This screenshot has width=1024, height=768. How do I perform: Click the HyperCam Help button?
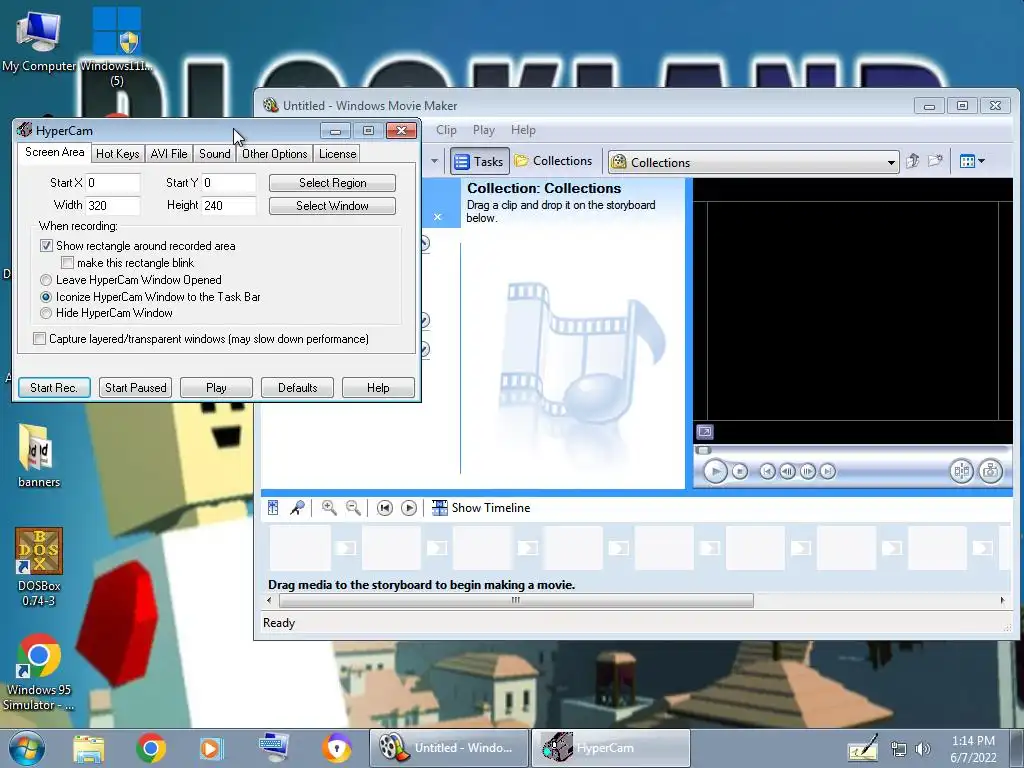tap(378, 387)
